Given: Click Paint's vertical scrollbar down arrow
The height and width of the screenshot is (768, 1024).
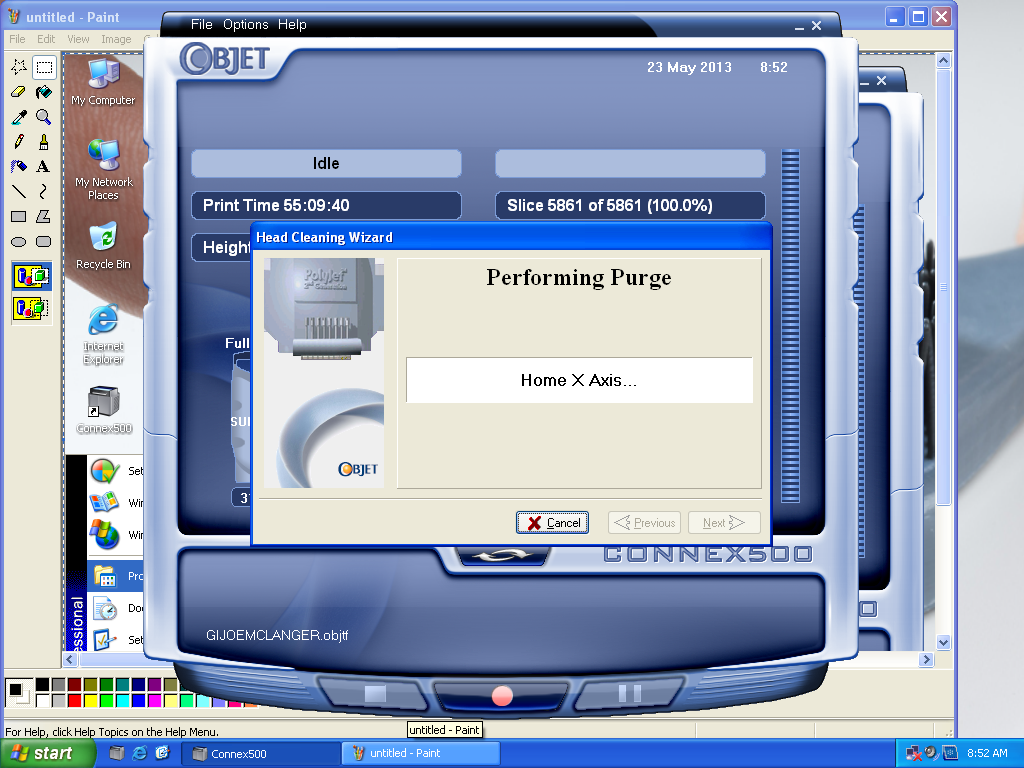Looking at the screenshot, I should click(943, 643).
